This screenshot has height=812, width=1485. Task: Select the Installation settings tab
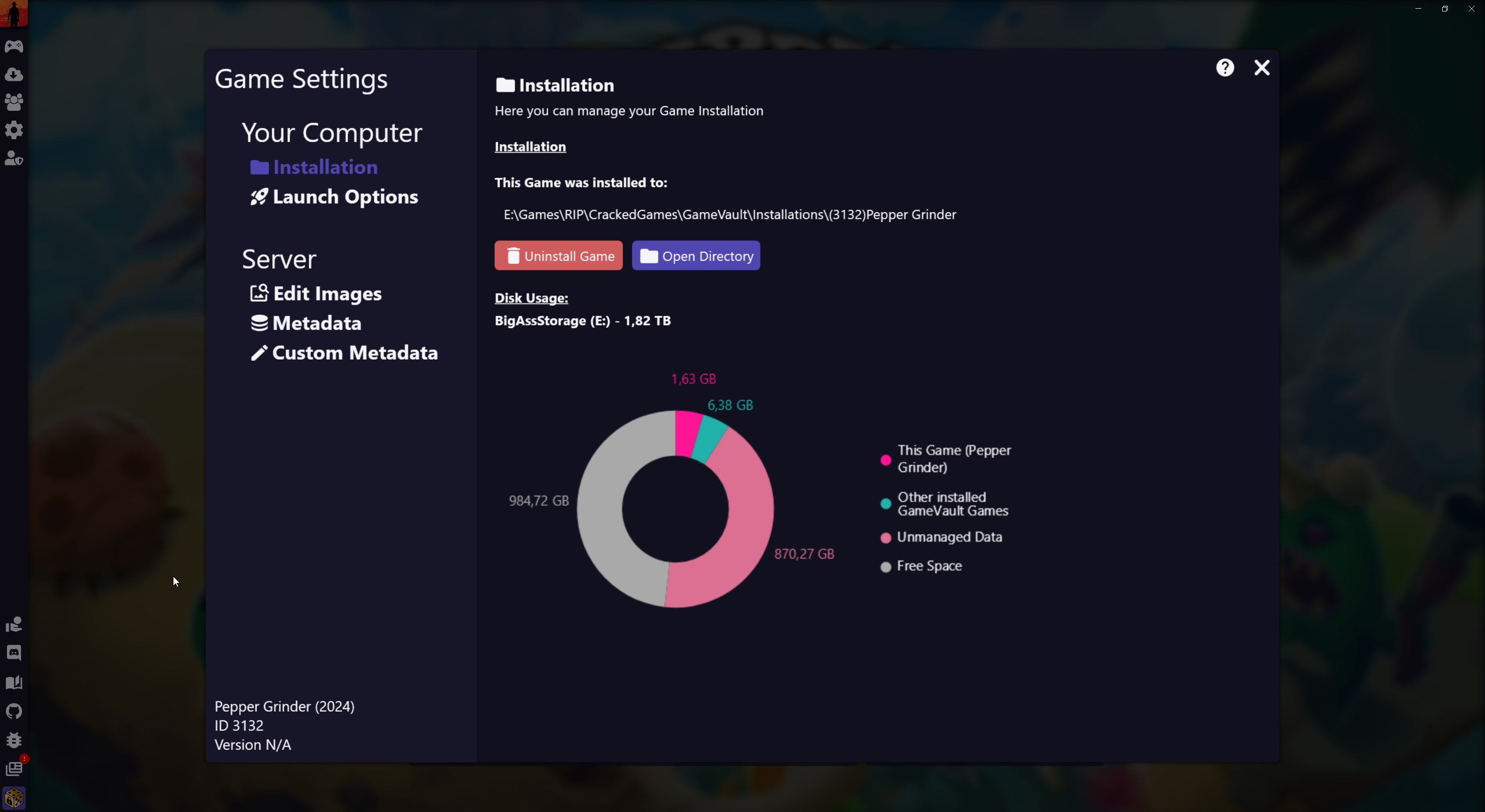click(314, 167)
